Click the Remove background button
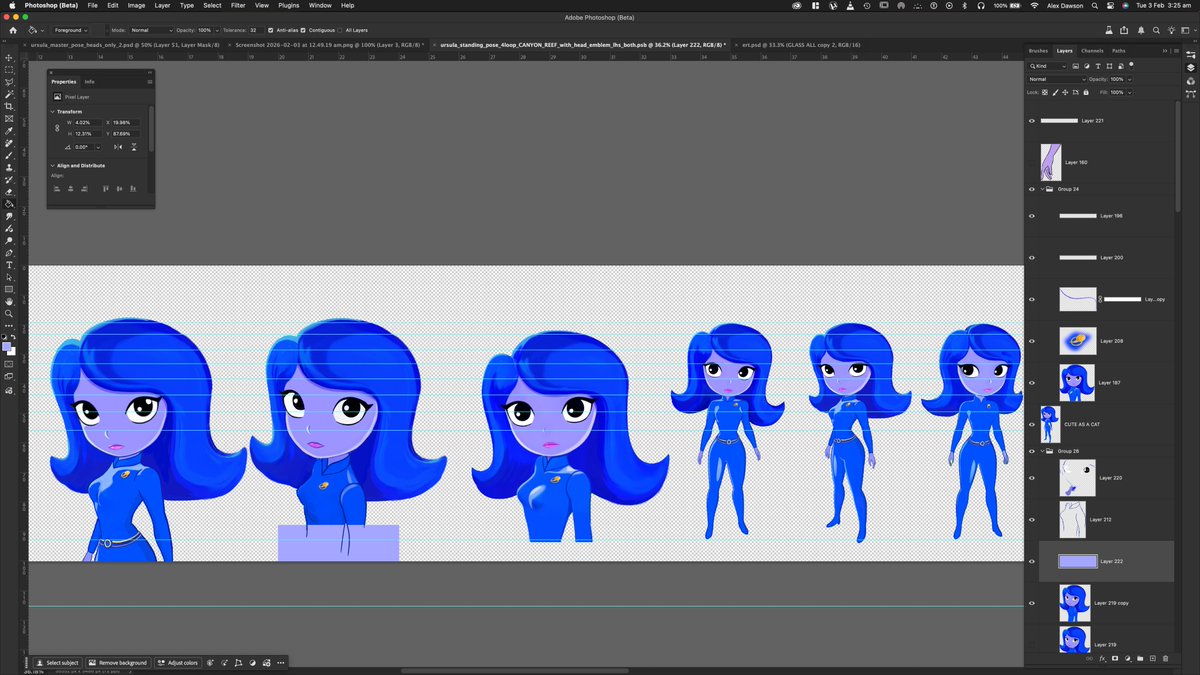 [x=118, y=662]
